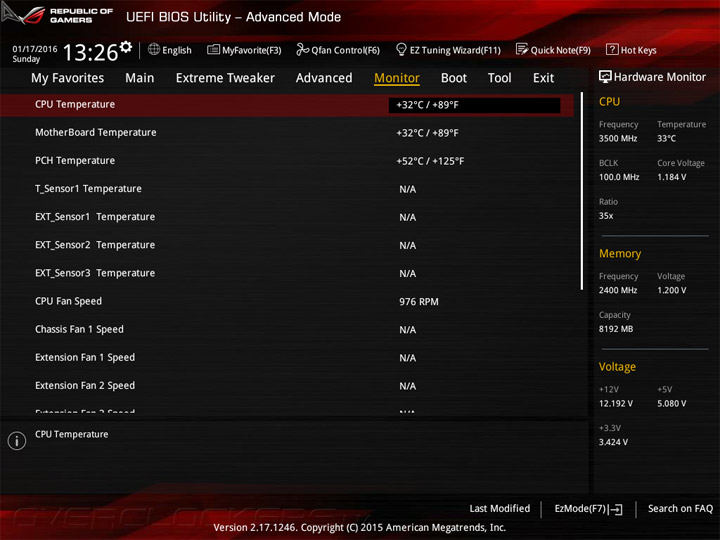
Task: Click the globe language icon
Action: 154,49
